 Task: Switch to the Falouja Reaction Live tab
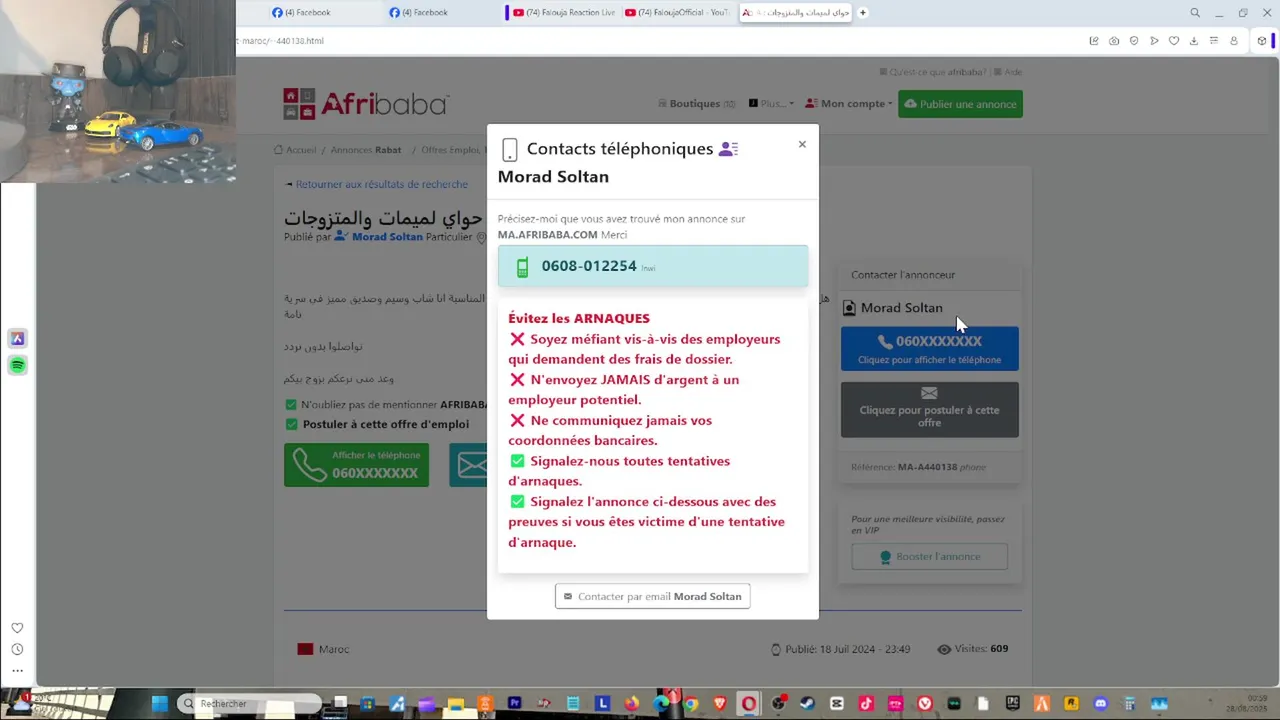562,13
